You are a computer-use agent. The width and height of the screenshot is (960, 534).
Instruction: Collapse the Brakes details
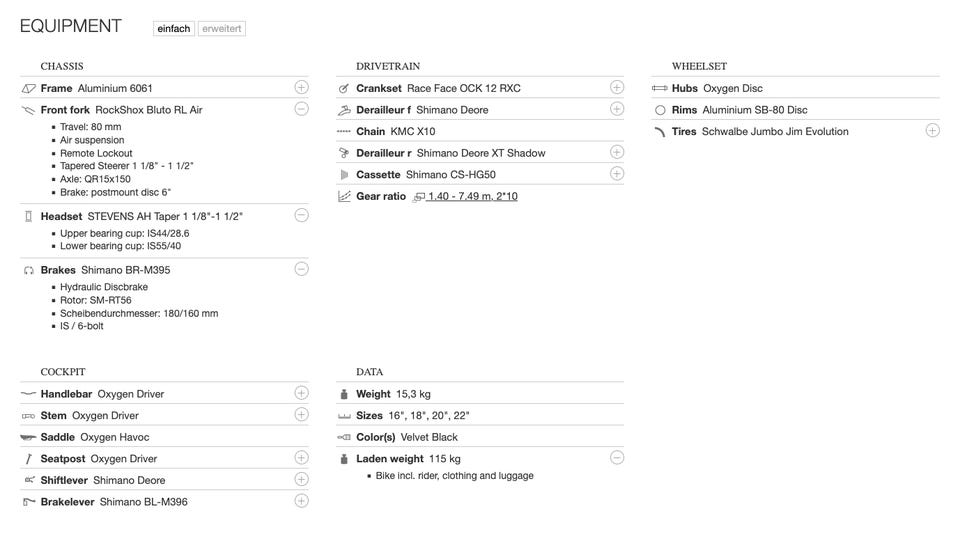coord(301,268)
